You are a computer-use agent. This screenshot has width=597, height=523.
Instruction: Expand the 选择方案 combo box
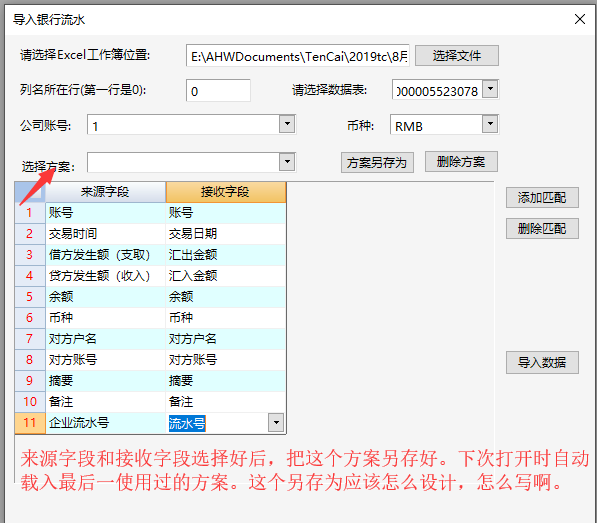[287, 162]
